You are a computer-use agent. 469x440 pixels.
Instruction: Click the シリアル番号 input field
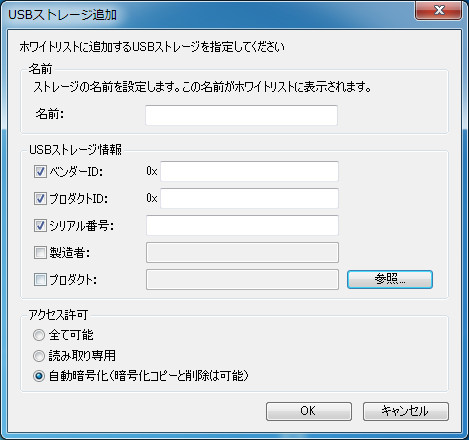click(x=242, y=225)
